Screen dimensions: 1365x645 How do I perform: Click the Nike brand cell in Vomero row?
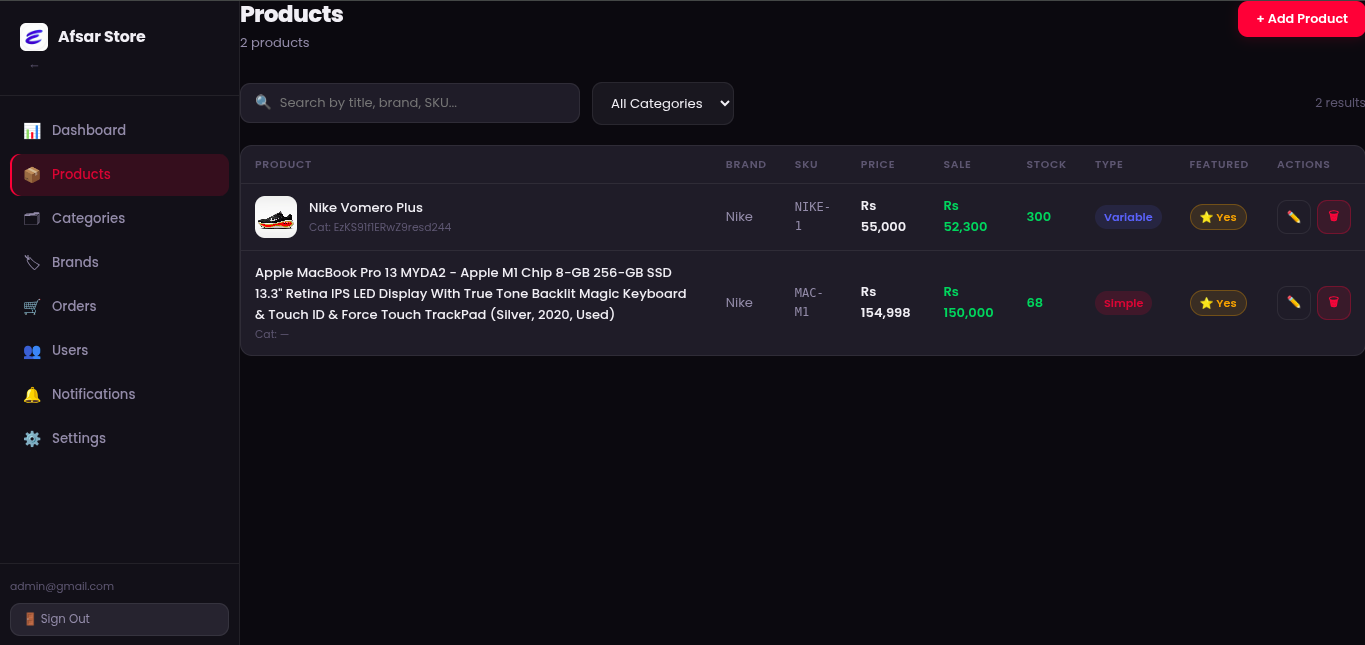739,217
